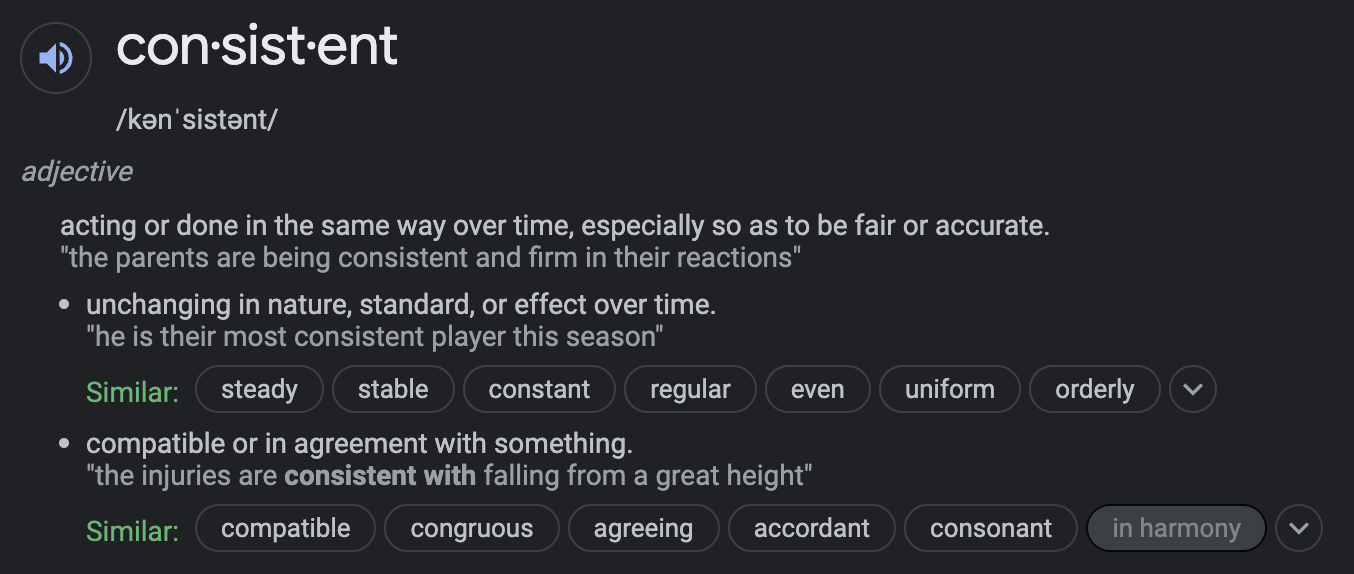This screenshot has width=1354, height=574.
Task: Expand more synonyms after in harmony
Action: pos(1298,528)
